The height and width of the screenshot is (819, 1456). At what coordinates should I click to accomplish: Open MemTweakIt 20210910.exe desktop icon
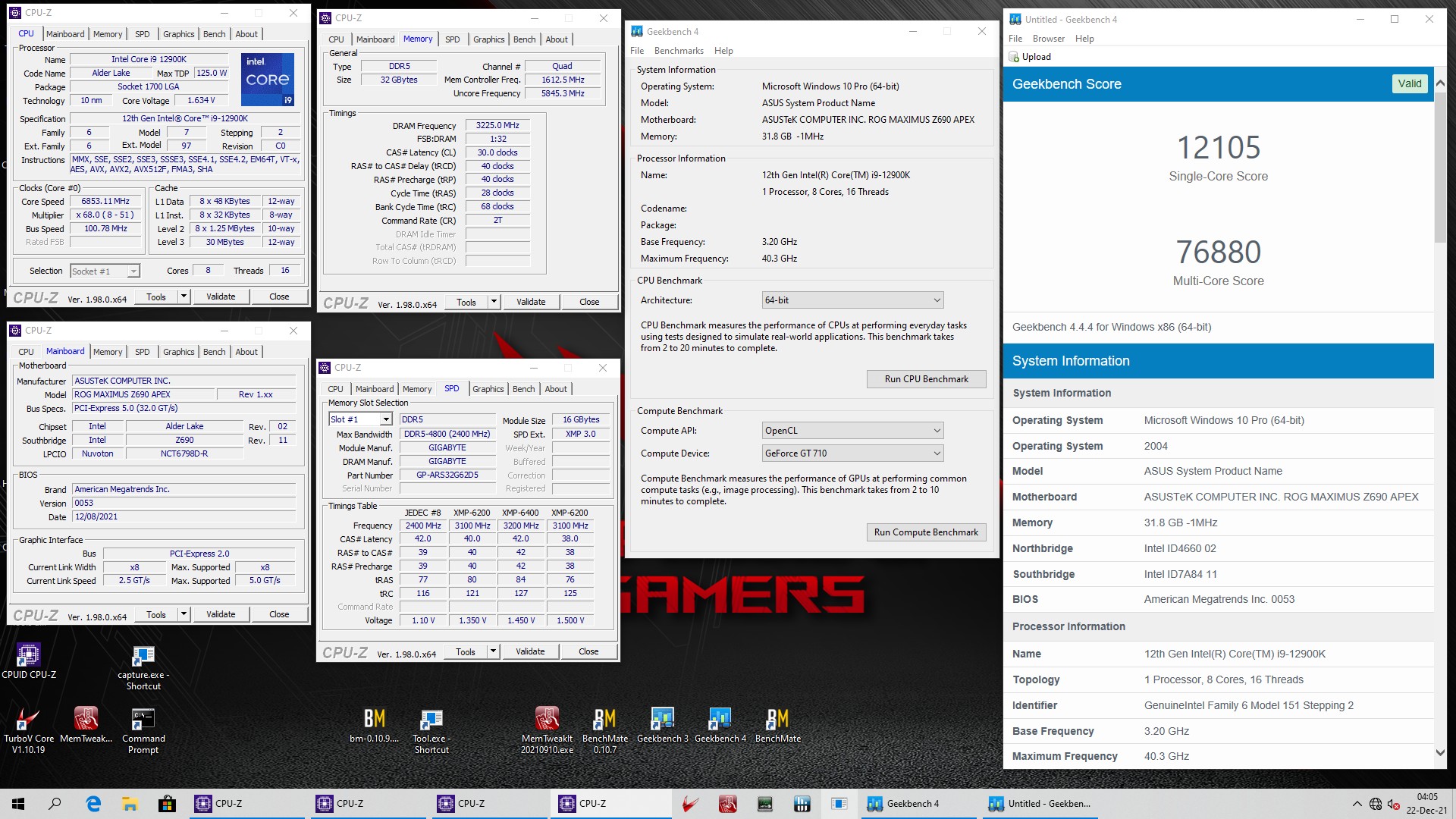coord(547,730)
